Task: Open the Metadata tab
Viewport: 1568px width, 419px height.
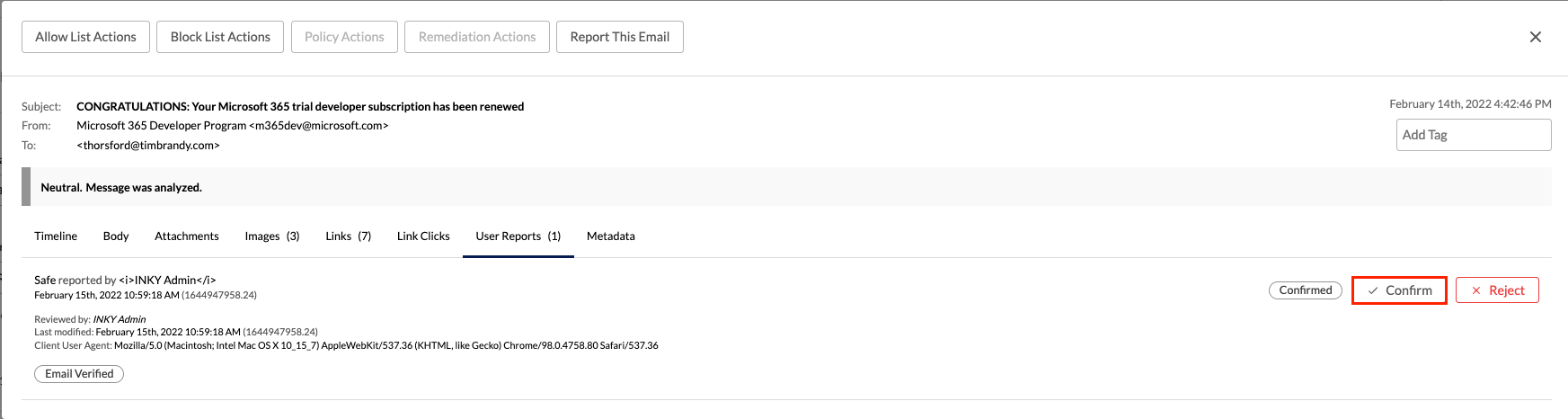Action: point(611,236)
